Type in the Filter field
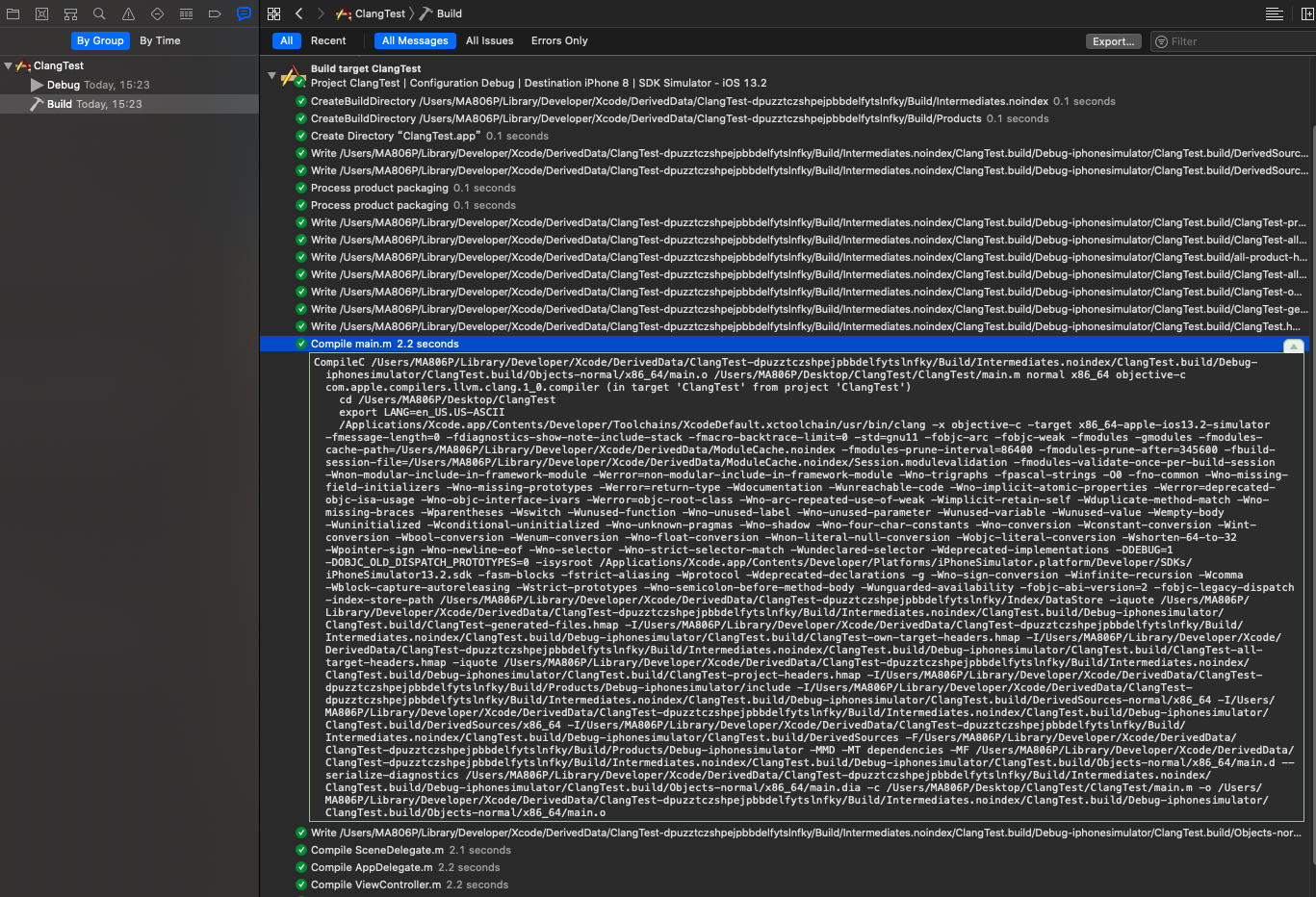 click(1232, 40)
